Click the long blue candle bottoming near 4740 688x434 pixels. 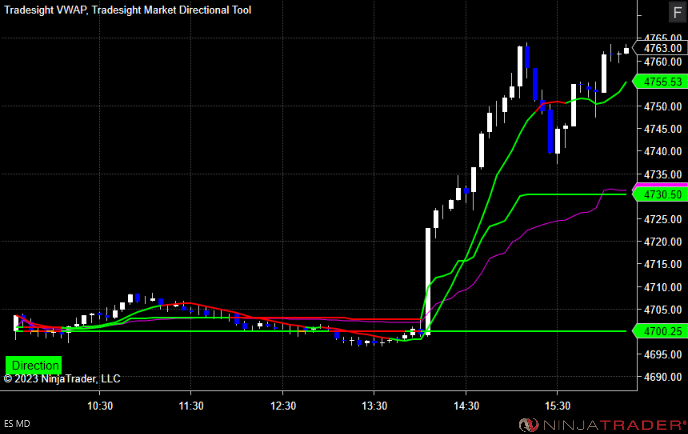(550, 131)
